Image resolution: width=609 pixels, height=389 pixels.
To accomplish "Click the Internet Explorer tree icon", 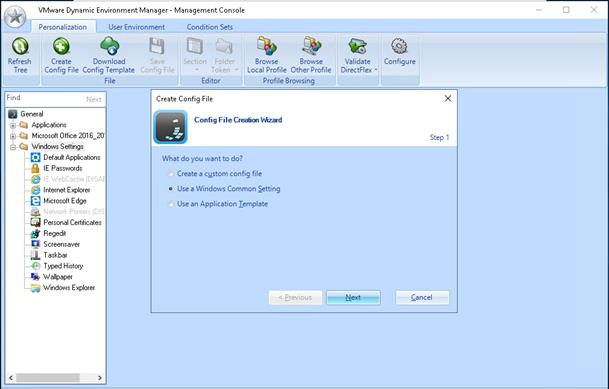I will pyautogui.click(x=35, y=190).
